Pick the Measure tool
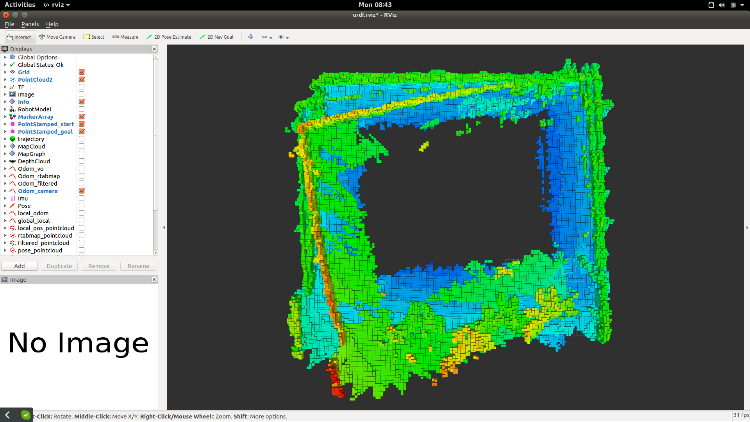Viewport: 750px width, 422px height. [x=125, y=37]
